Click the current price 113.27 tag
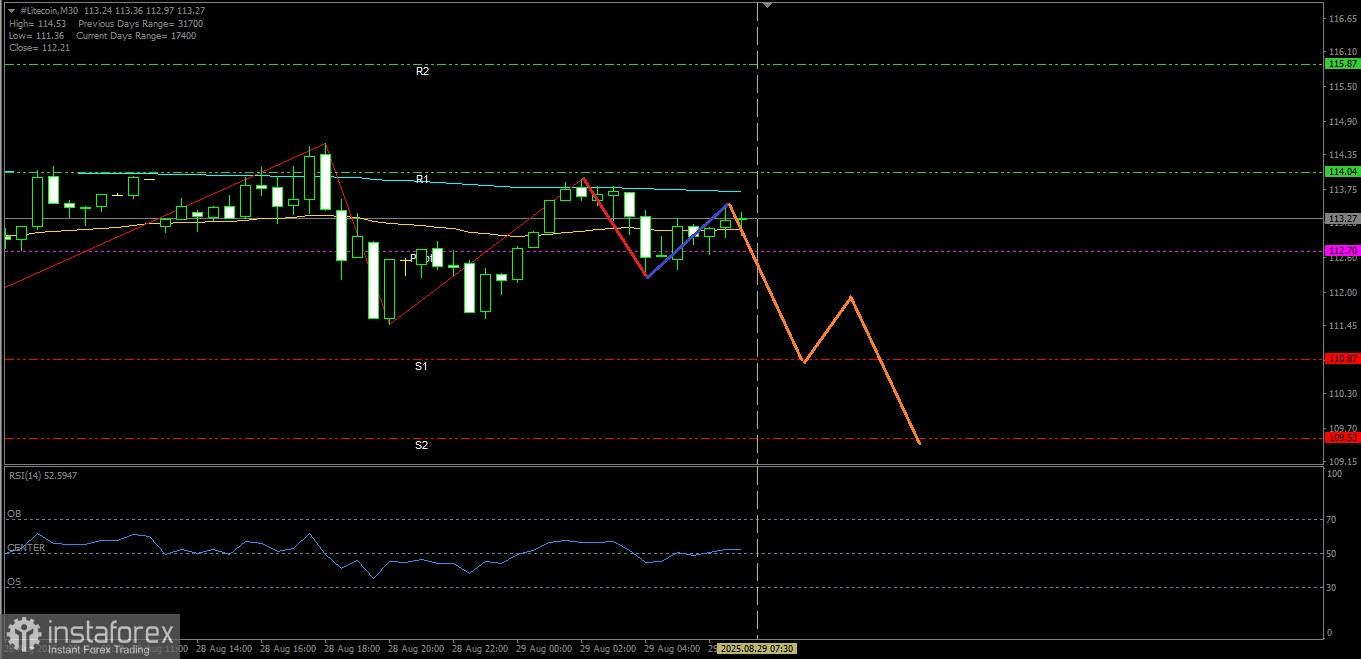1361x659 pixels. click(1341, 218)
